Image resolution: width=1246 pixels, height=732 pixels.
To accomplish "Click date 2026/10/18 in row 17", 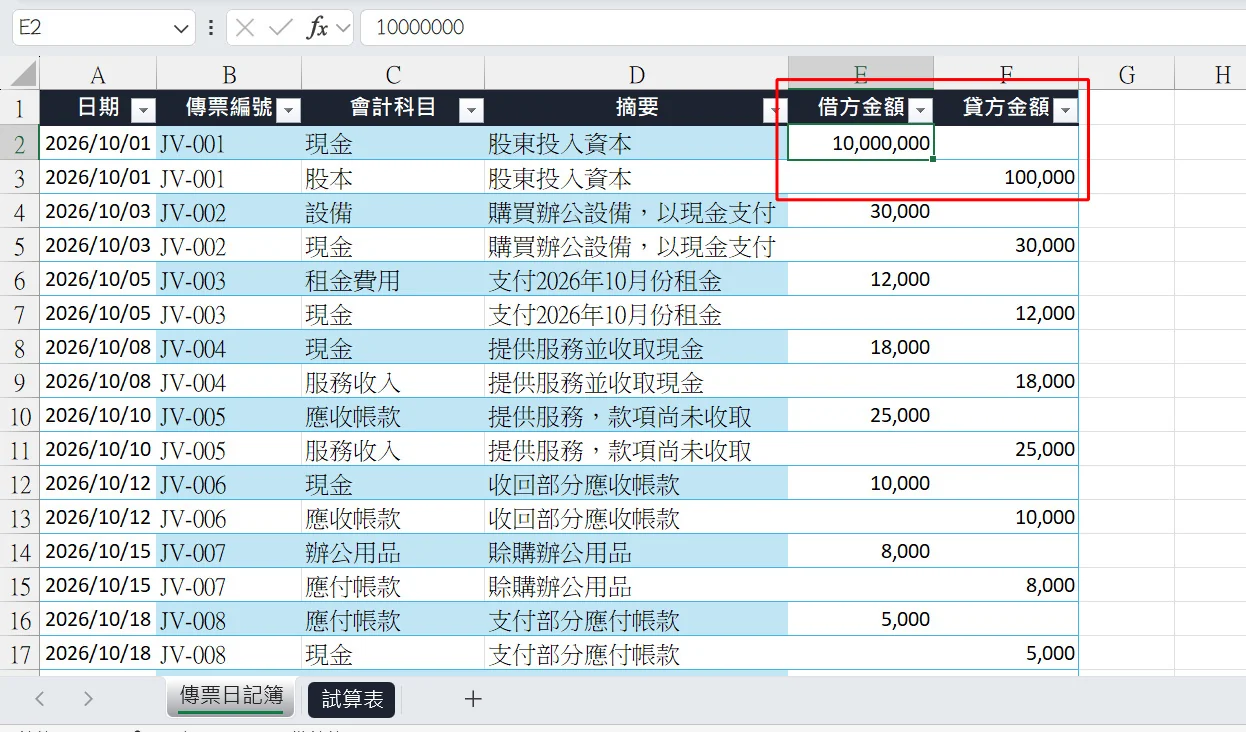I will tap(98, 654).
